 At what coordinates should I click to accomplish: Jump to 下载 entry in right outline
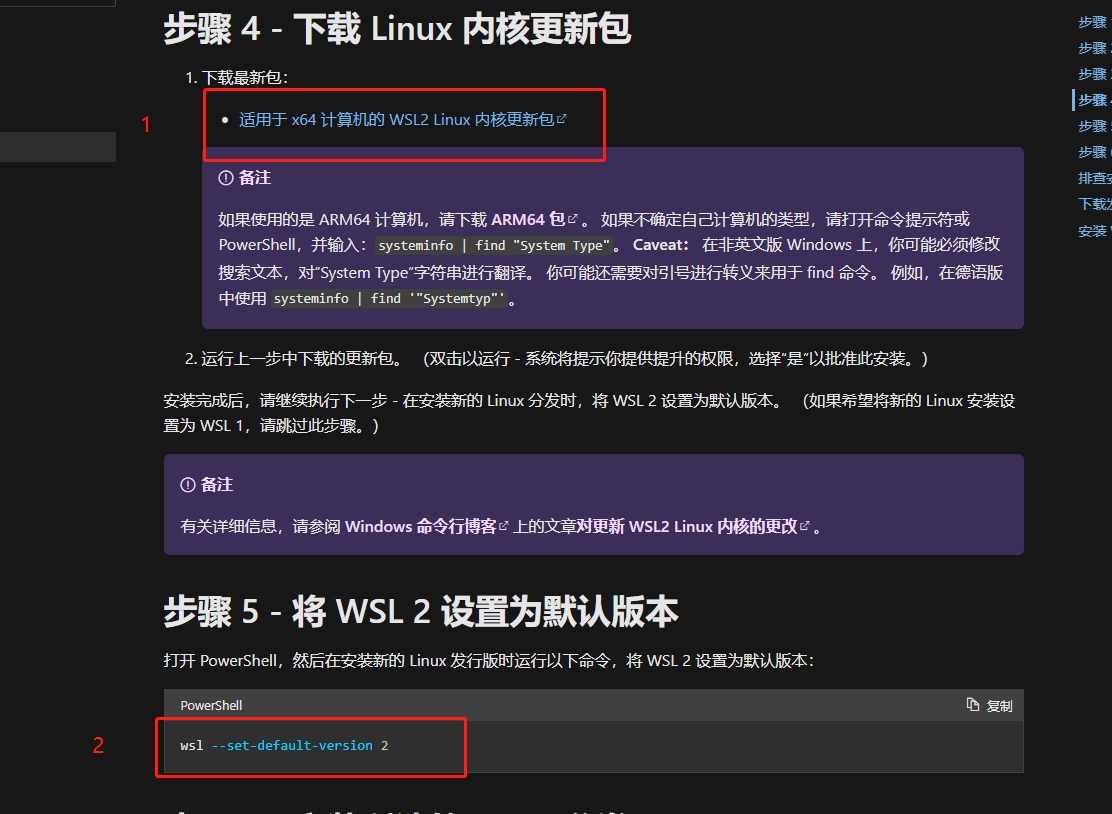click(1094, 204)
